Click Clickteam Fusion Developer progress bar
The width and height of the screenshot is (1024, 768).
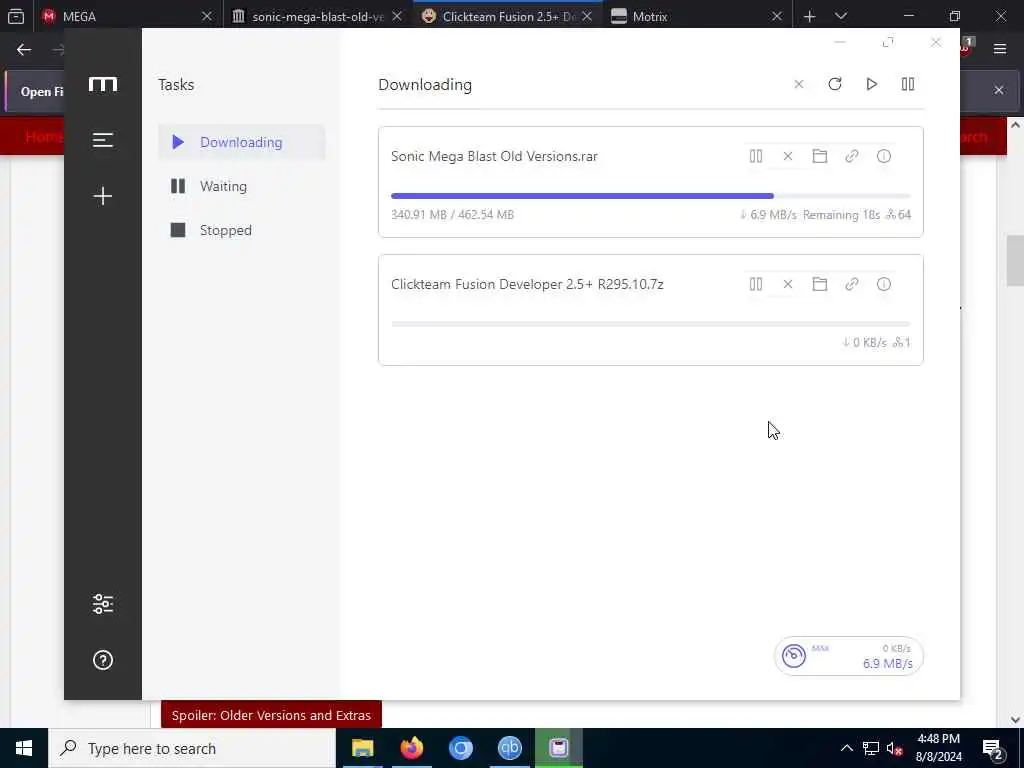pyautogui.click(x=650, y=324)
